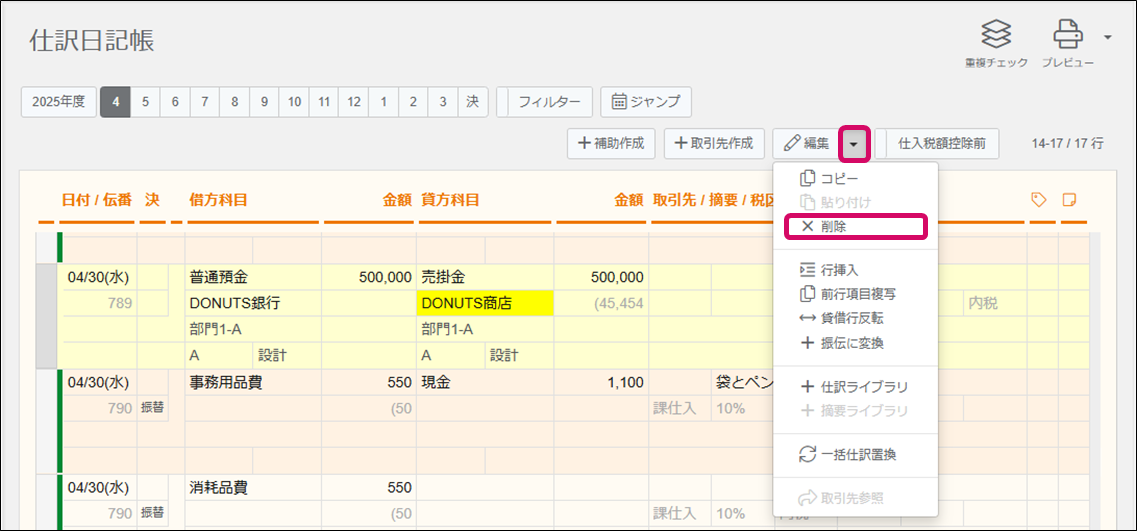Choose 削除 from the edit menu
The width and height of the screenshot is (1137, 531).
tap(855, 227)
